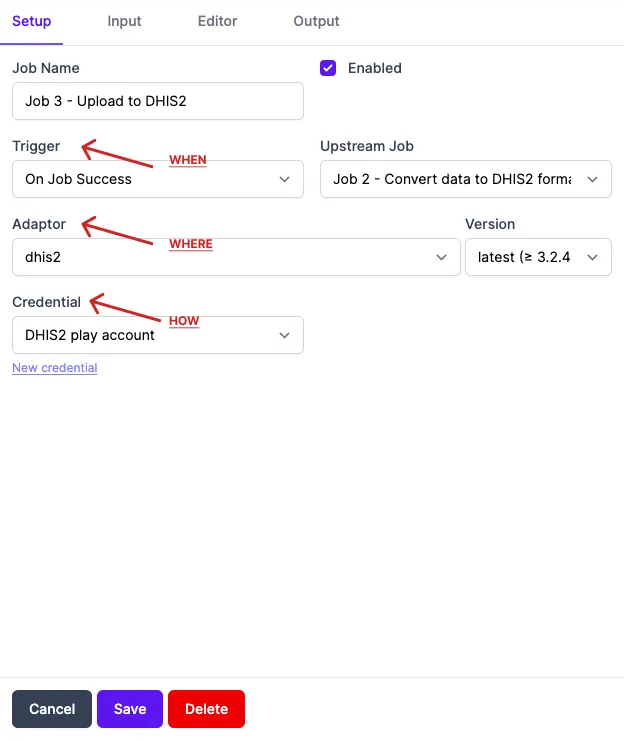Click the Upstream Job label

(x=367, y=146)
